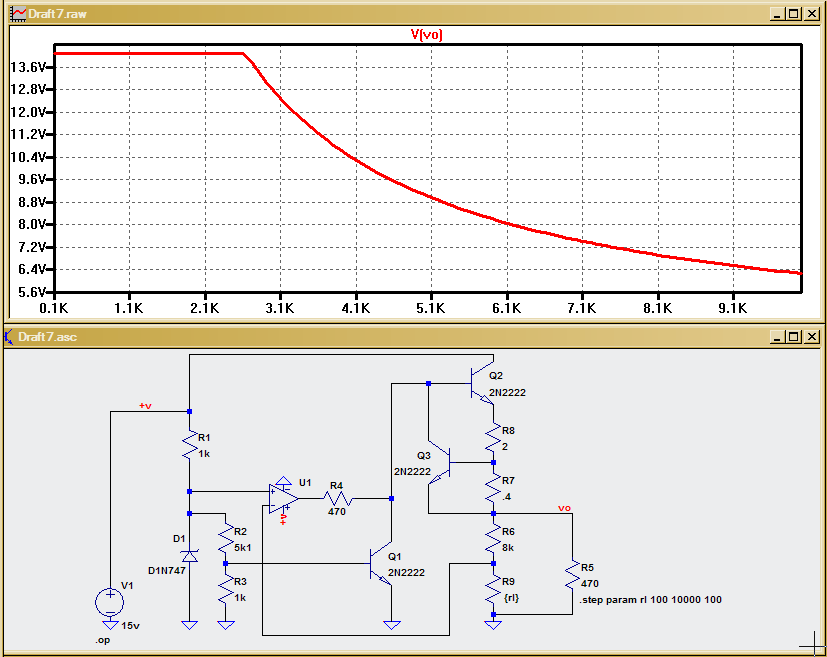Click the vo net label

(564, 508)
